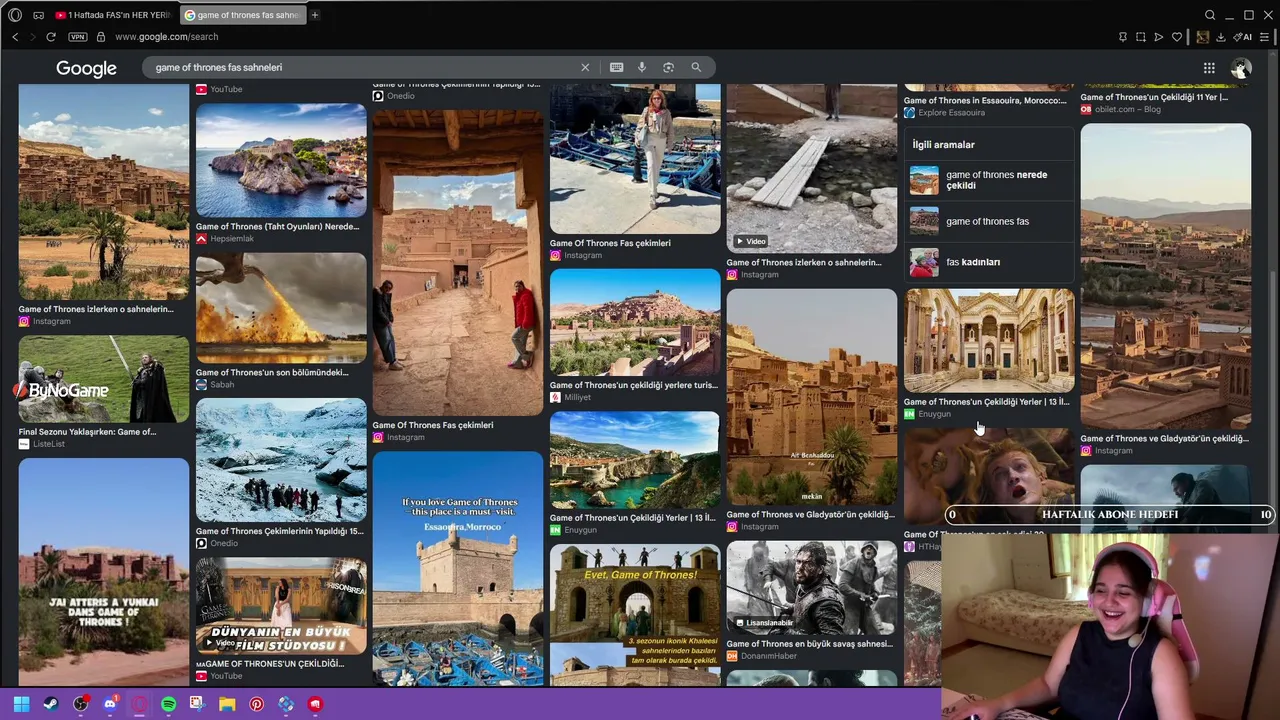Open the 'Evet, Game of Thrones!' image
Screen dimensions: 1280x720
[635, 615]
